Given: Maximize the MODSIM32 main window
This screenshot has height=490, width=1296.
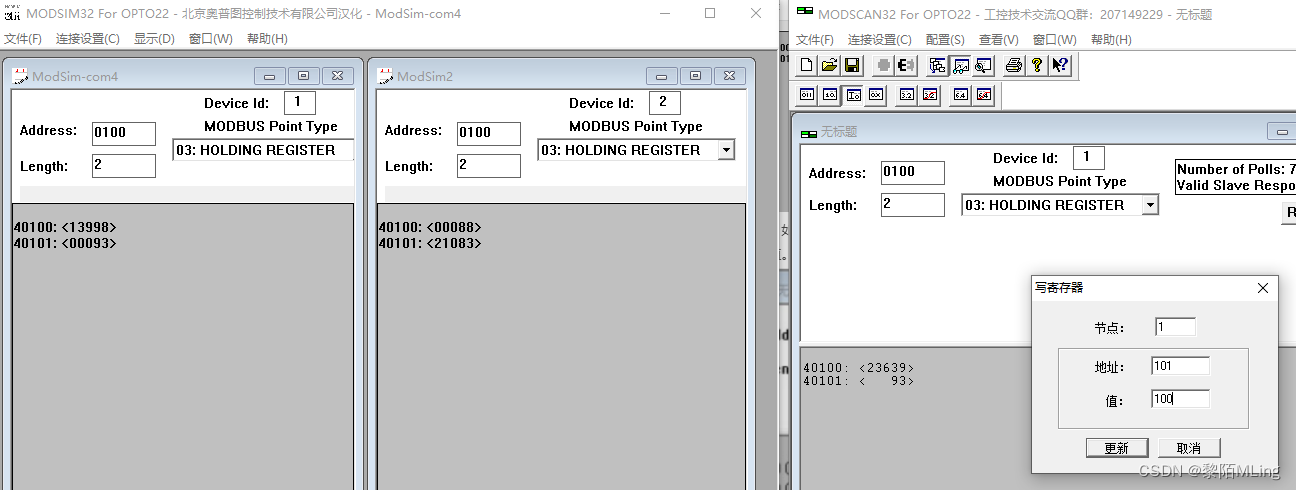Looking at the screenshot, I should coord(710,13).
